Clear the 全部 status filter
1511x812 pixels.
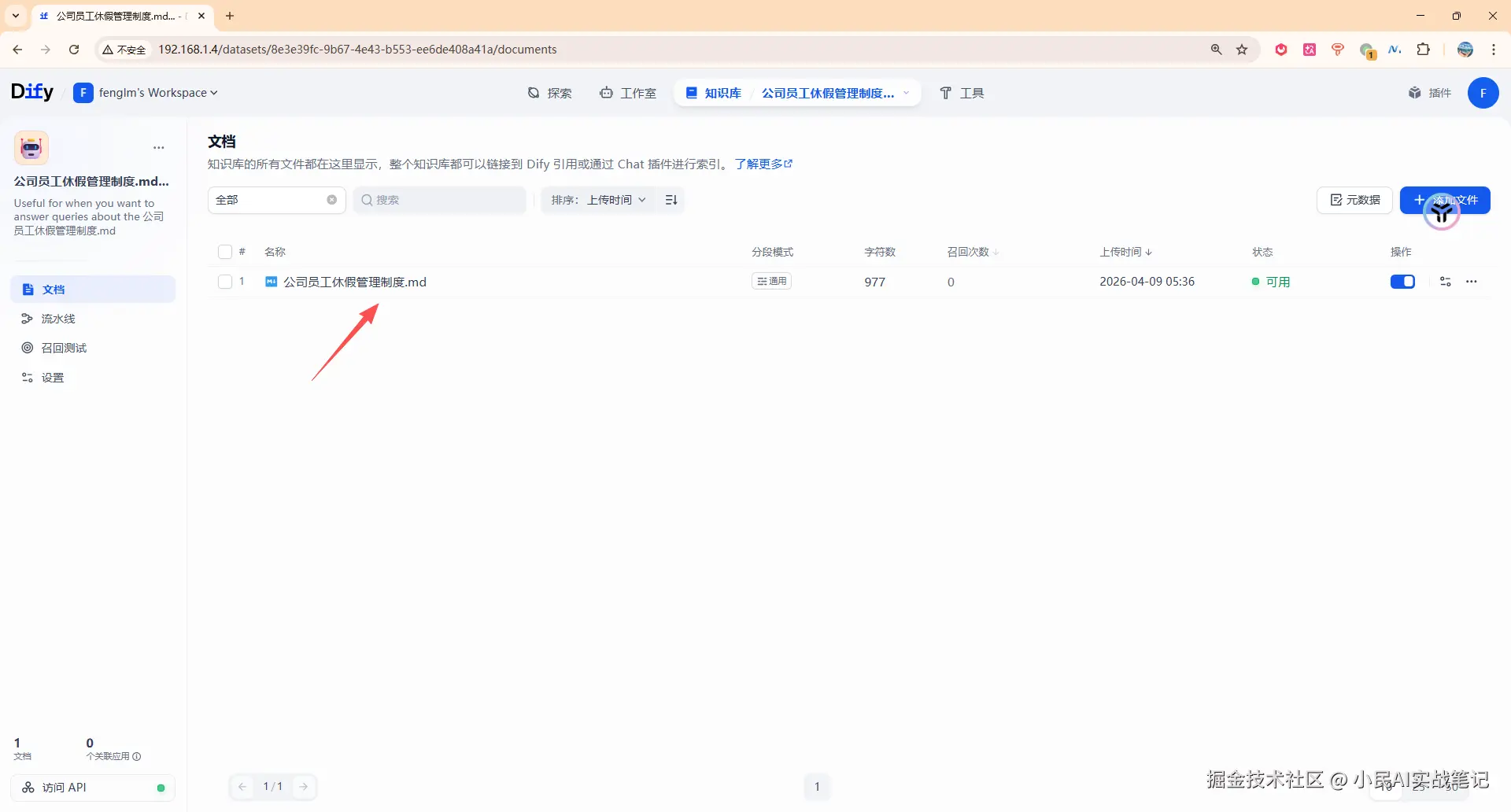(x=332, y=200)
